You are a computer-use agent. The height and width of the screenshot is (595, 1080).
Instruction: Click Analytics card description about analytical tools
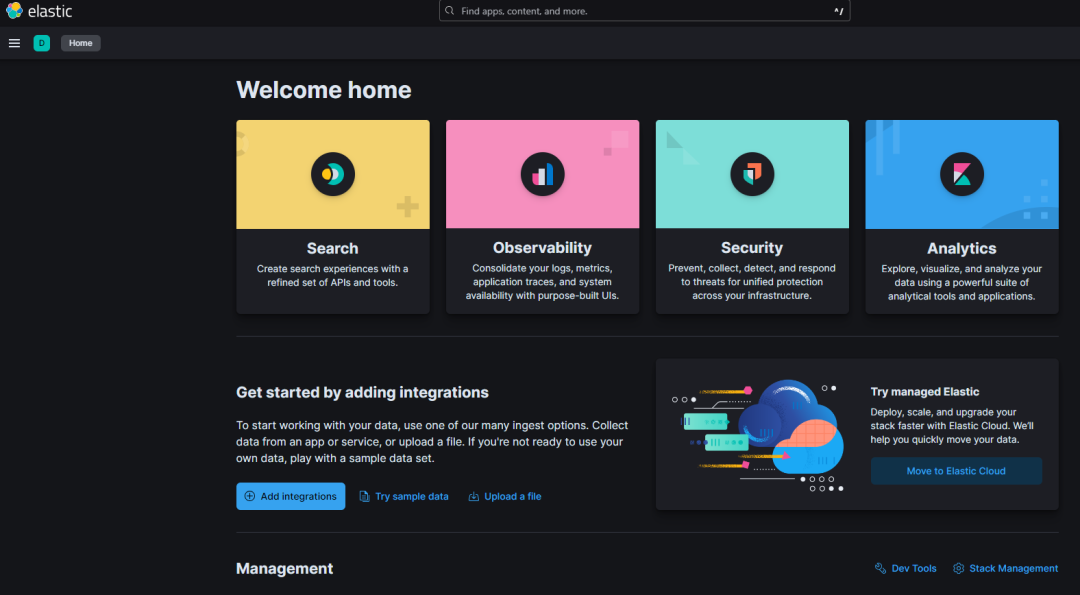[x=962, y=282]
